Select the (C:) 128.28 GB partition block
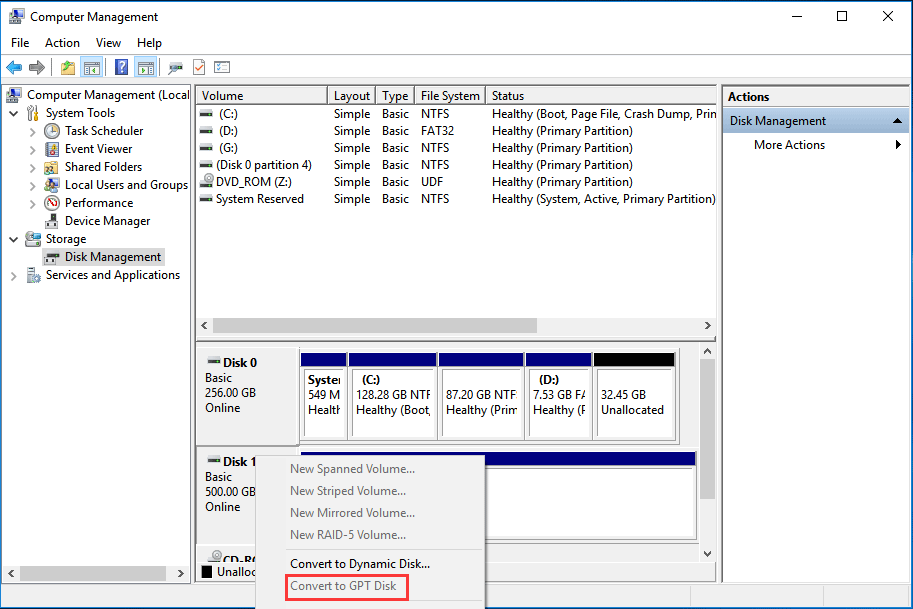Viewport: 913px width, 609px height. pos(392,395)
